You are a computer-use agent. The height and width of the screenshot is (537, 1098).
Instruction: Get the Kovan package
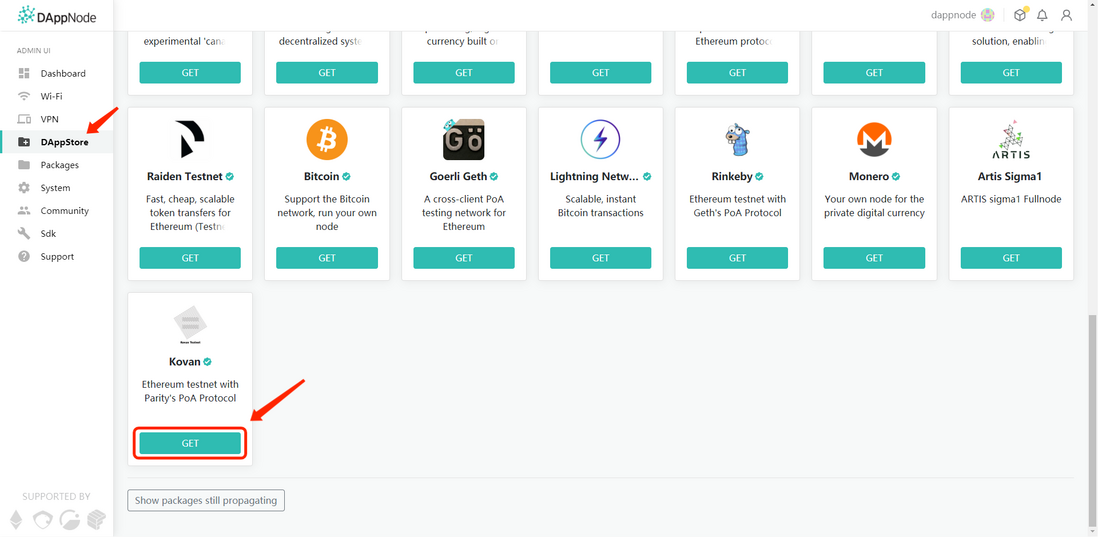[x=190, y=443]
